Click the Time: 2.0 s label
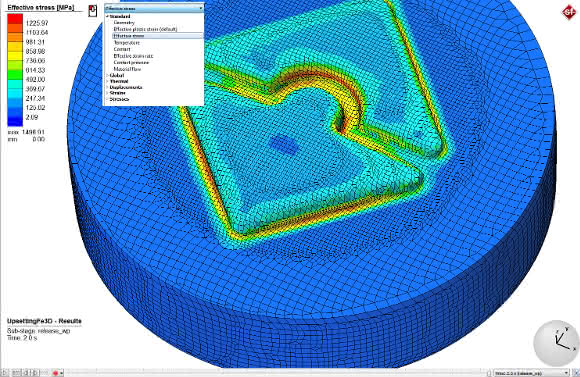The width and height of the screenshot is (580, 377). pyautogui.click(x=22, y=338)
